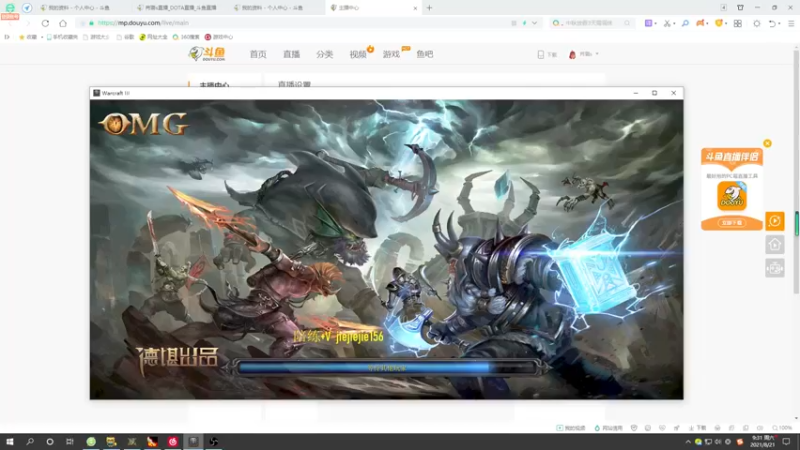Close the Douyu streaming companion ad

767,143
